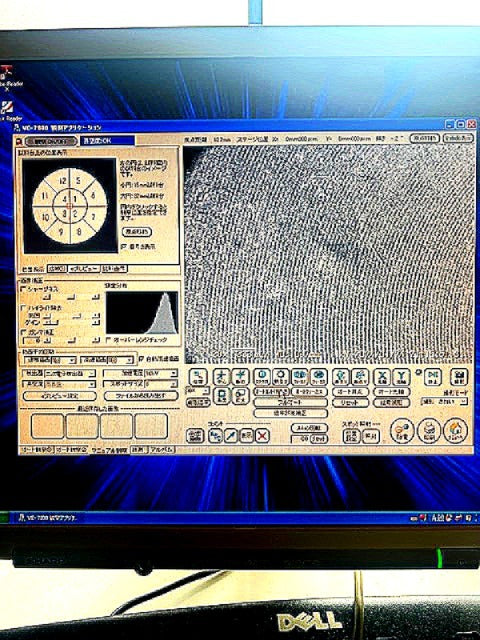Click the focus adjustment icon beside the magnifier
Screen dimensions: 480x640
click(222, 378)
